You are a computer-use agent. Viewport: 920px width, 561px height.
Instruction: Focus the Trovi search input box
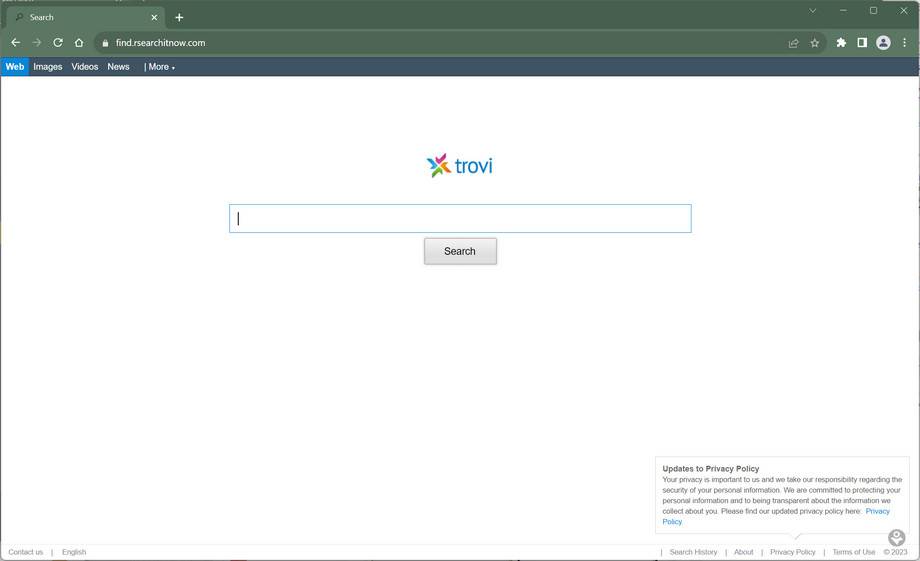click(x=460, y=218)
